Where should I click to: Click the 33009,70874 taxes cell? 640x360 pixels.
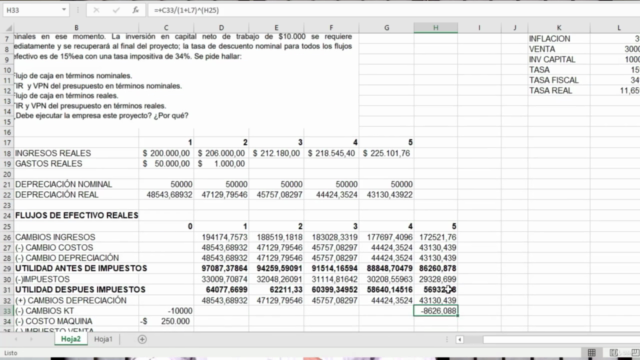[x=221, y=279]
